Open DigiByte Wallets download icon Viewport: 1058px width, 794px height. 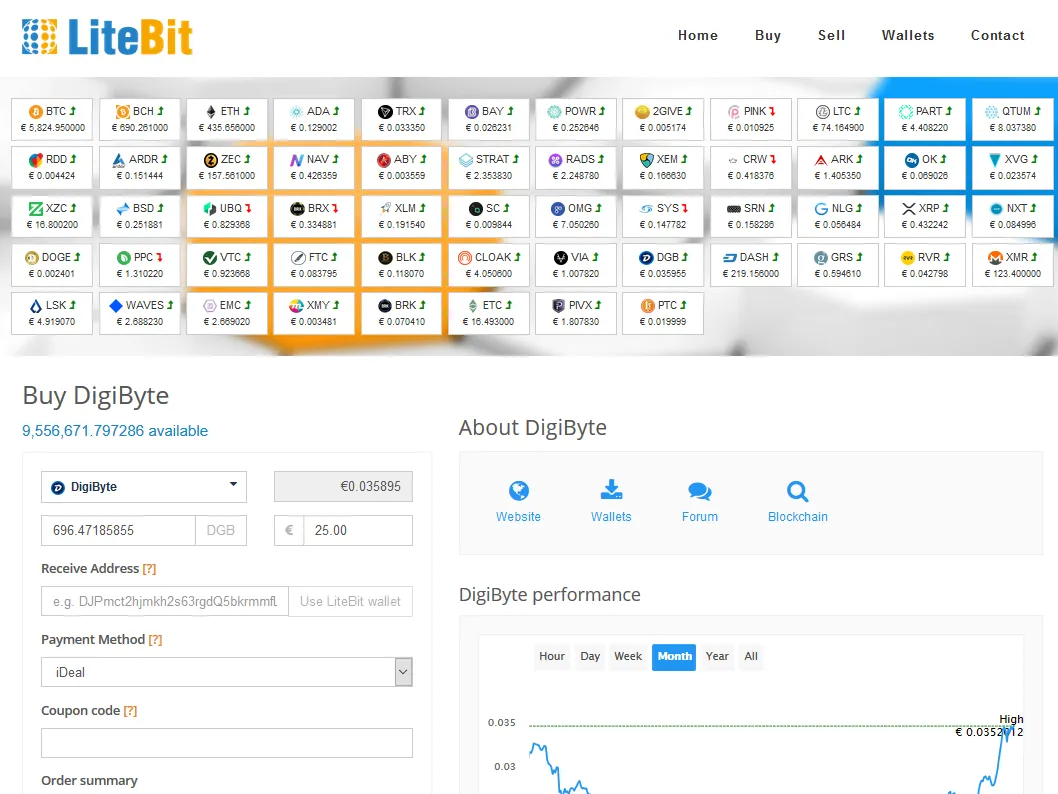pos(611,490)
